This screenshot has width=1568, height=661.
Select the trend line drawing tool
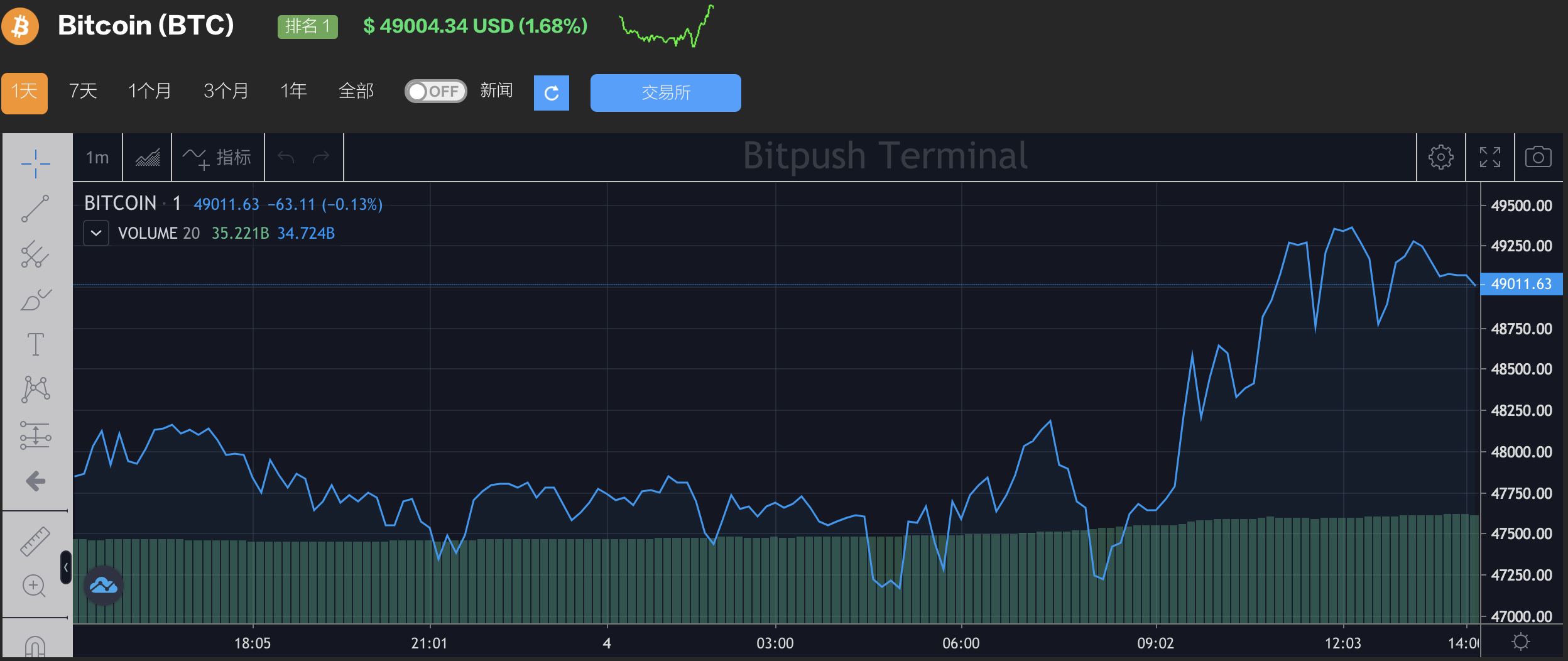click(x=35, y=209)
